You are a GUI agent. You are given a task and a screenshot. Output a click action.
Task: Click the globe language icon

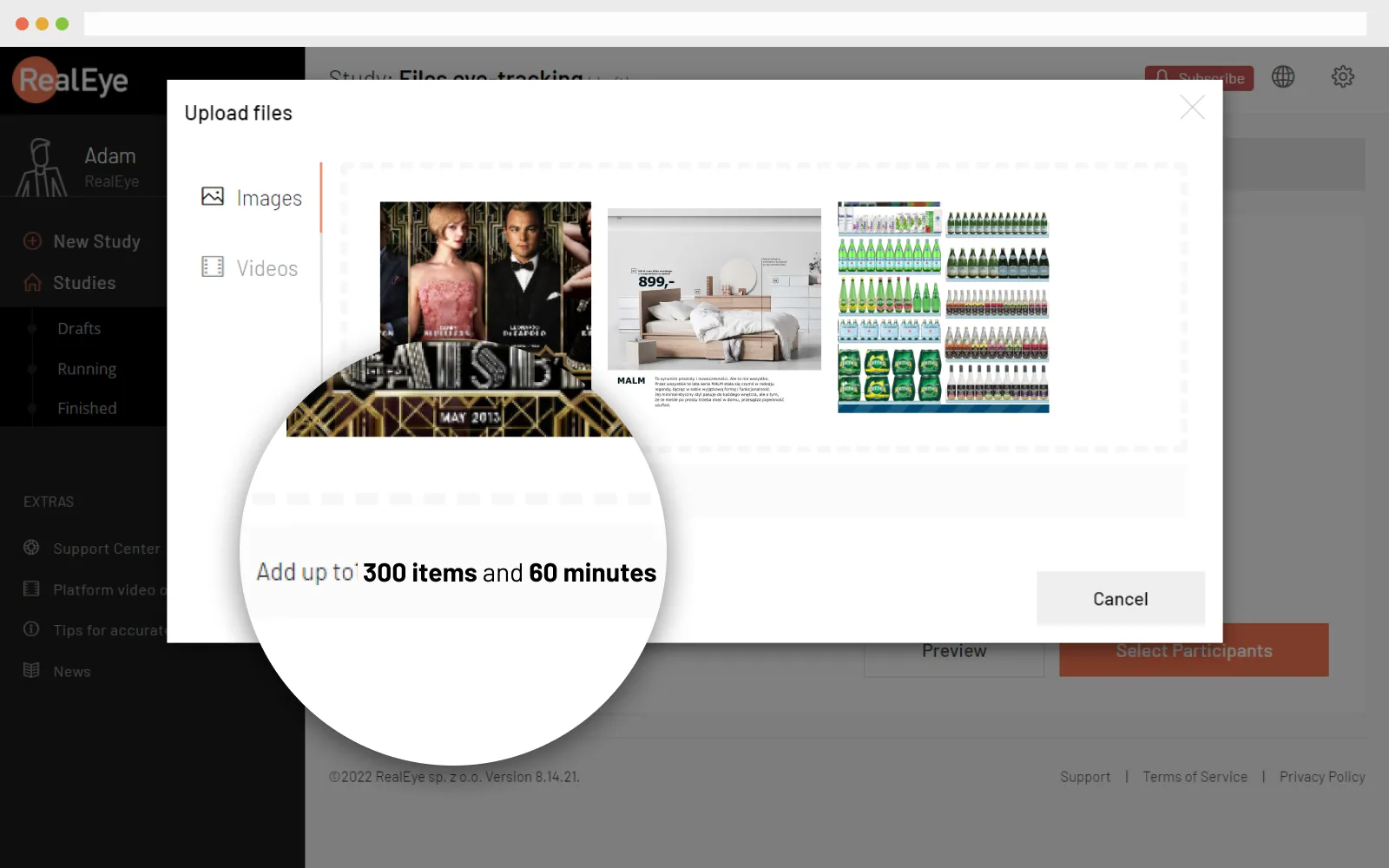click(1283, 76)
